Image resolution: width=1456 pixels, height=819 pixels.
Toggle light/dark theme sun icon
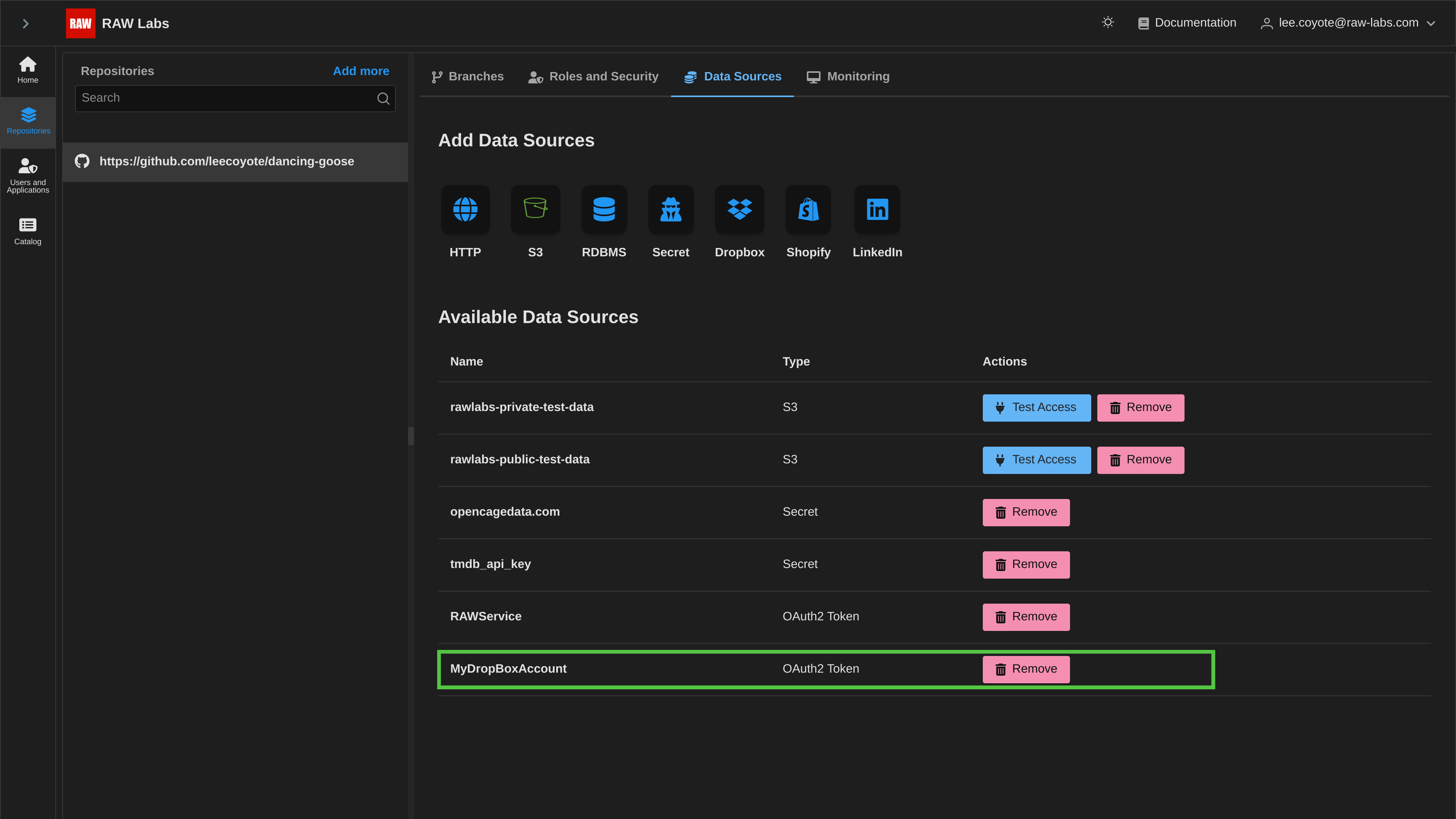click(1108, 23)
